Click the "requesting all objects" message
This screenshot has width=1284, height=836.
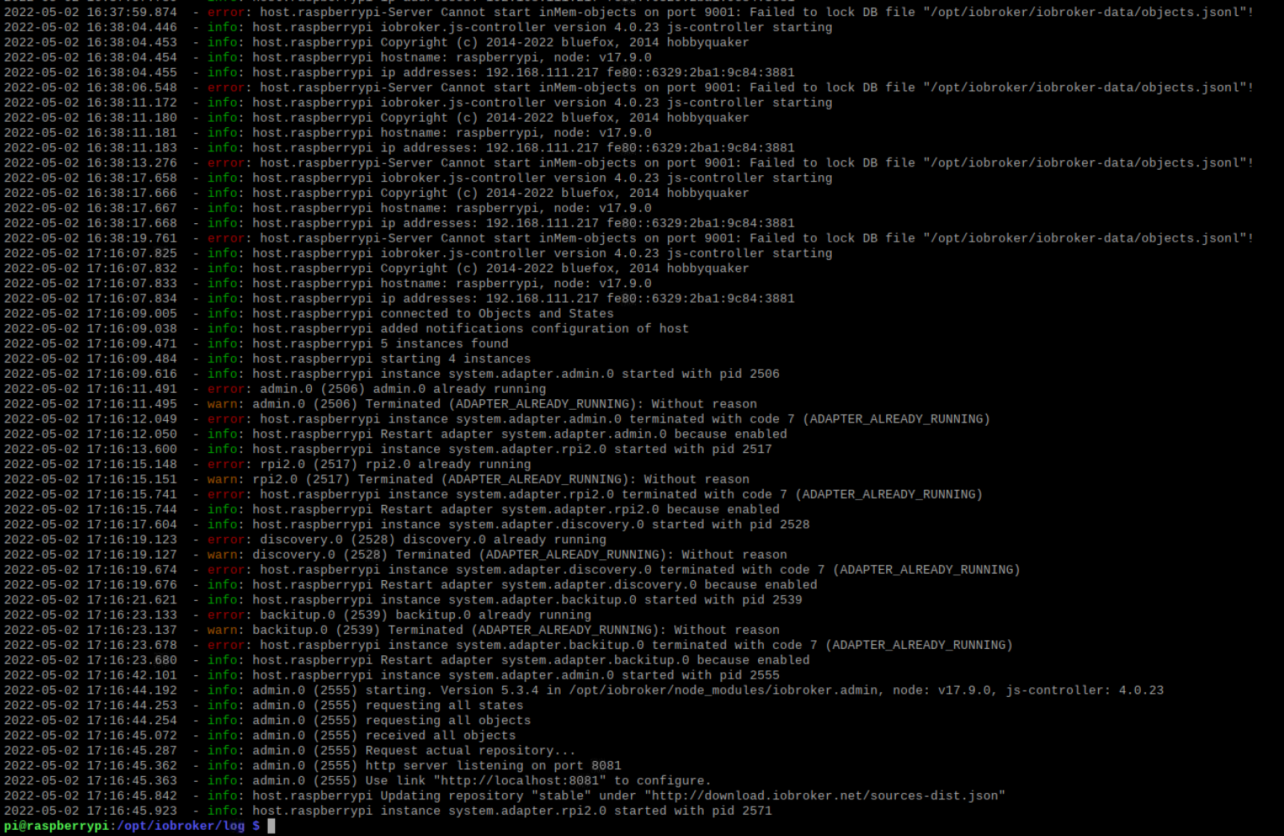448,720
